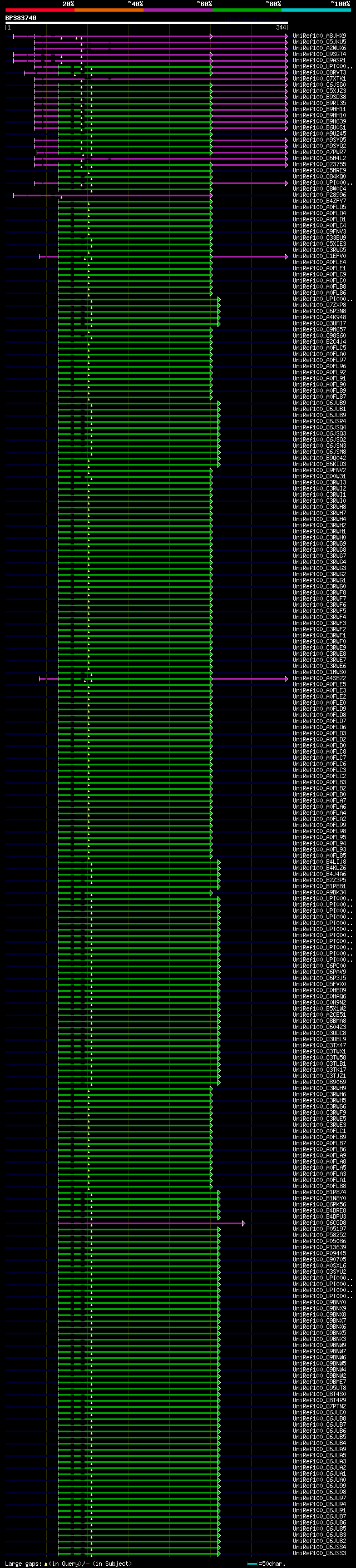Click the UniRef100_C5XJZ3 entry

point(319,91)
